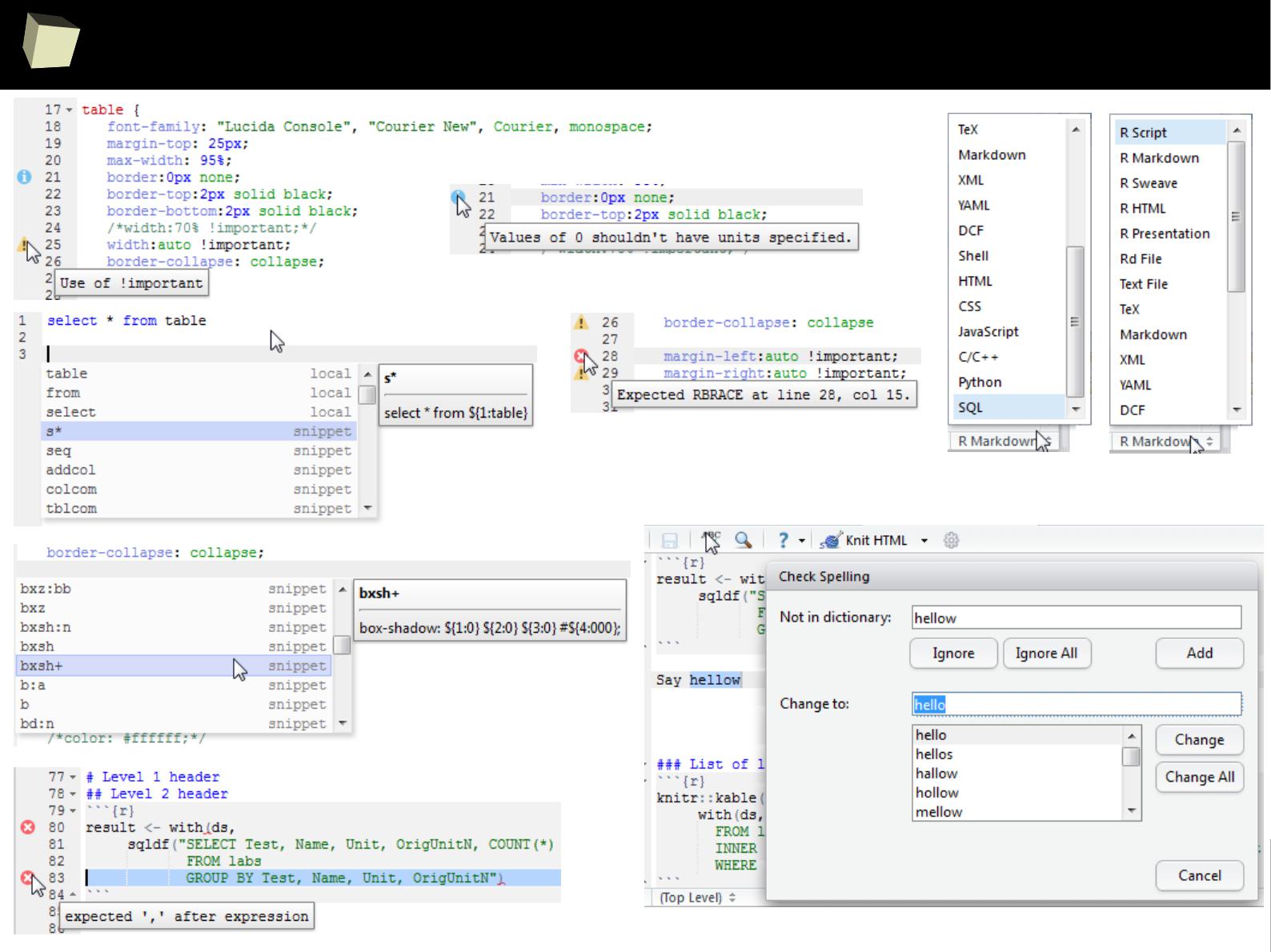
Task: Pick the bd:n snippet completion
Action: pos(174,723)
